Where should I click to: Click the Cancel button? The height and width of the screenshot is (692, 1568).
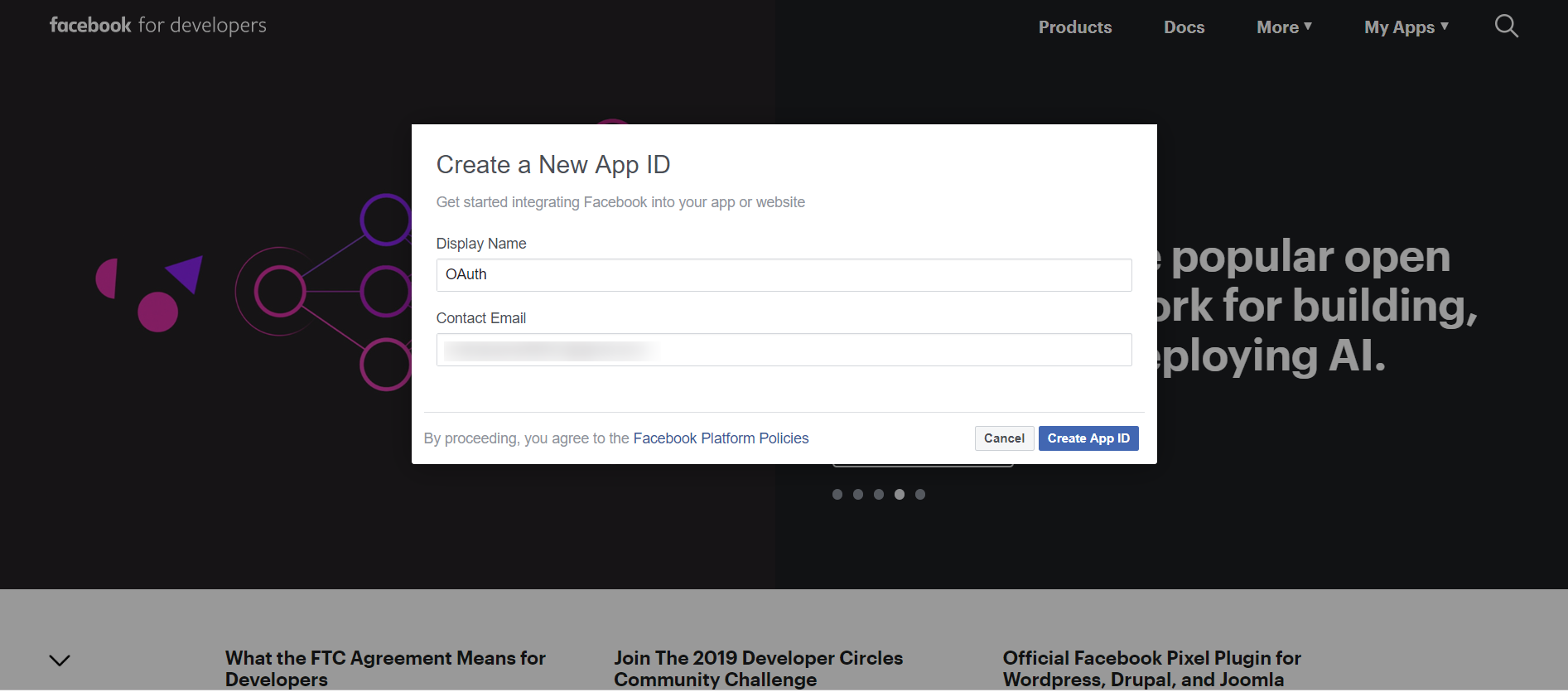[x=1004, y=438]
